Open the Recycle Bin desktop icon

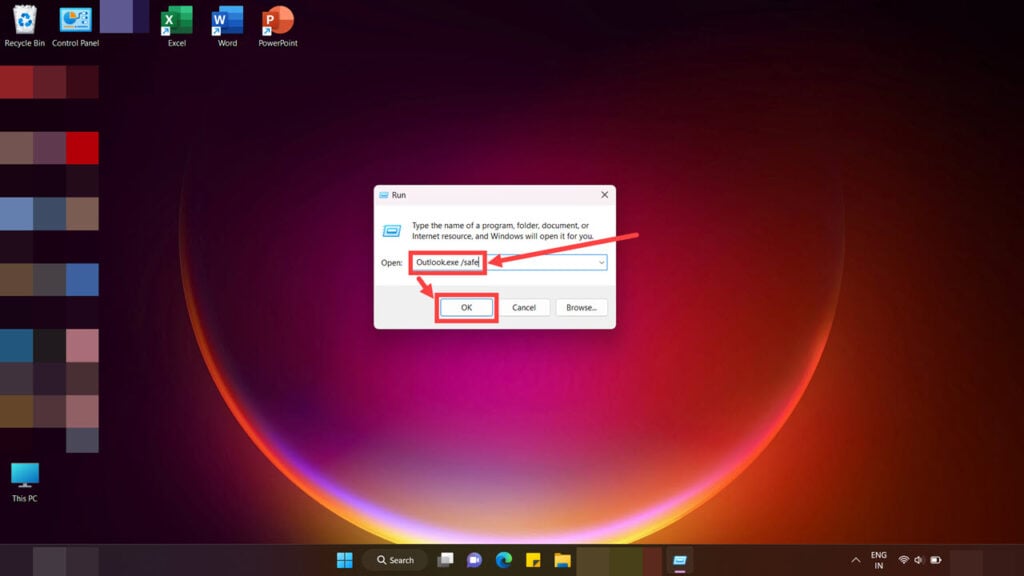pyautogui.click(x=25, y=26)
